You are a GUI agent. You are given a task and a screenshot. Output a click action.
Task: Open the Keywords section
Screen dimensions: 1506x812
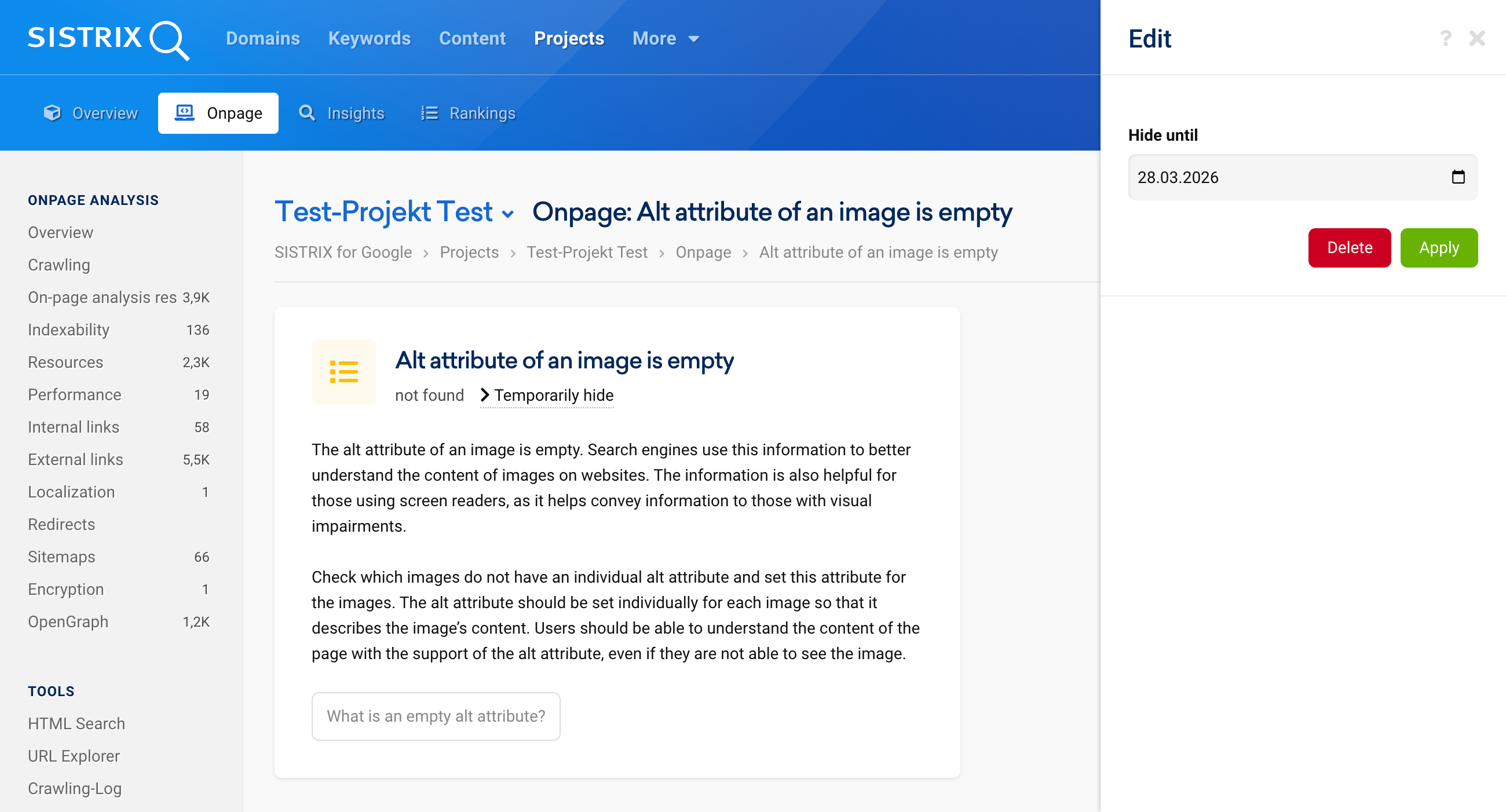369,38
